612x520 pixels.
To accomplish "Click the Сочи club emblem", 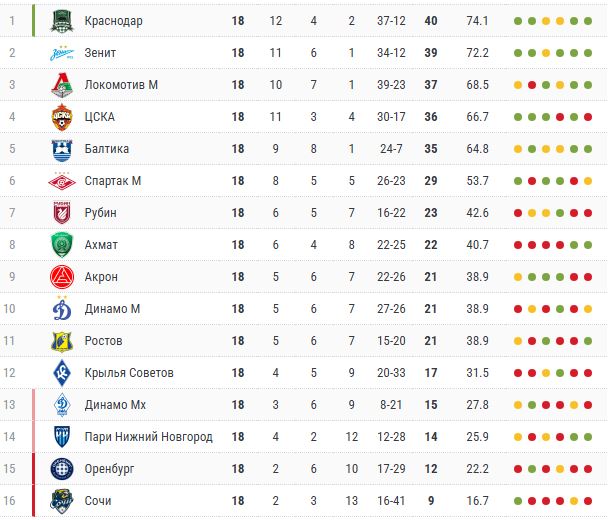I will click(63, 501).
